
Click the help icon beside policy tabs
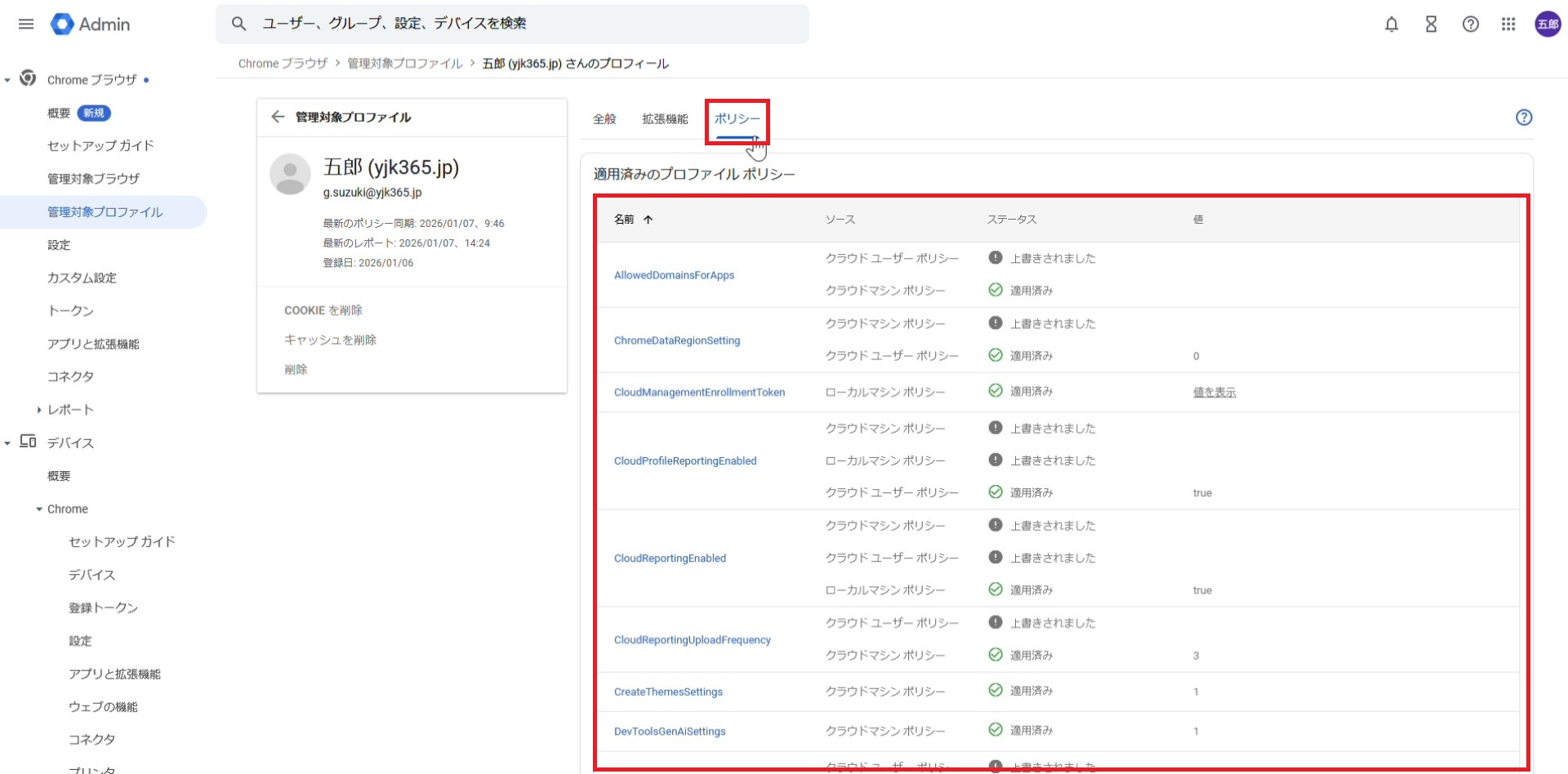tap(1523, 118)
